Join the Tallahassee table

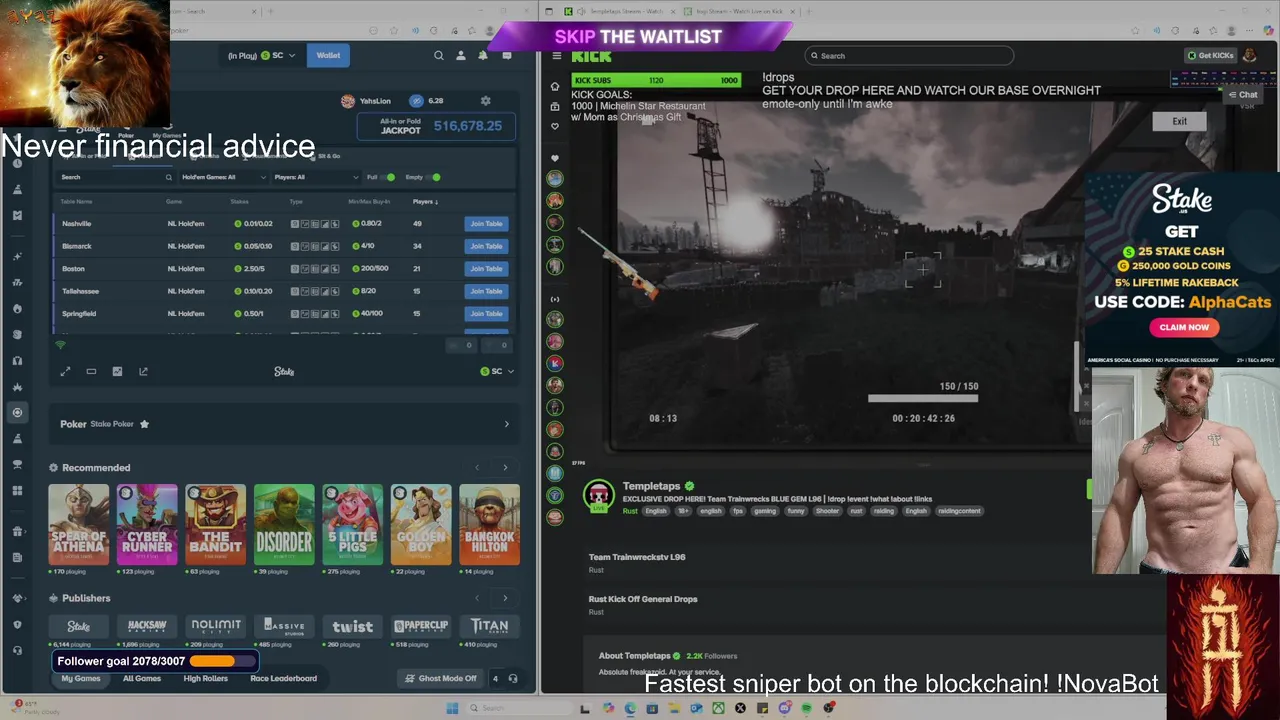tap(486, 291)
